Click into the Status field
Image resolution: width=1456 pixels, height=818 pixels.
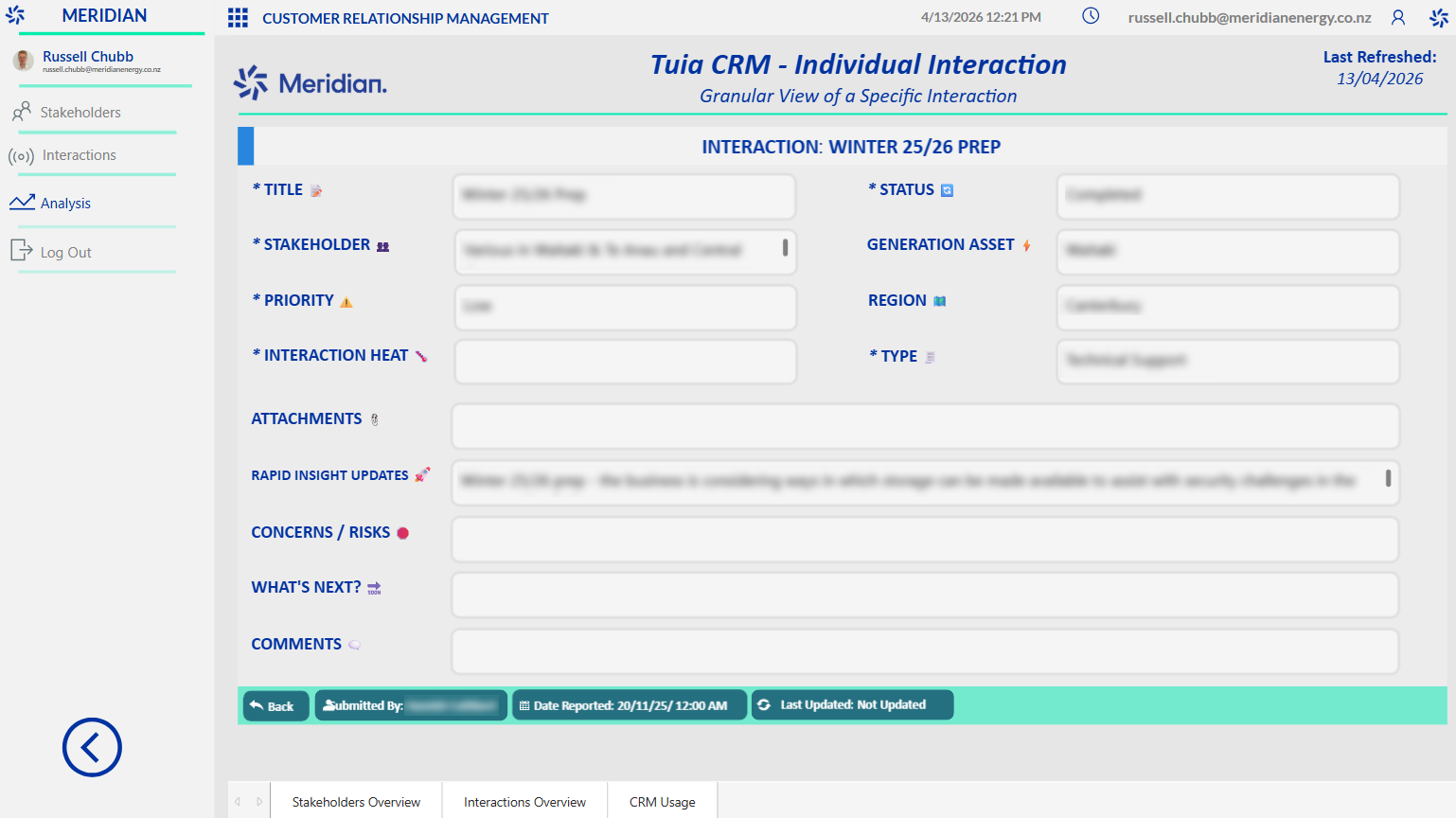click(1228, 196)
